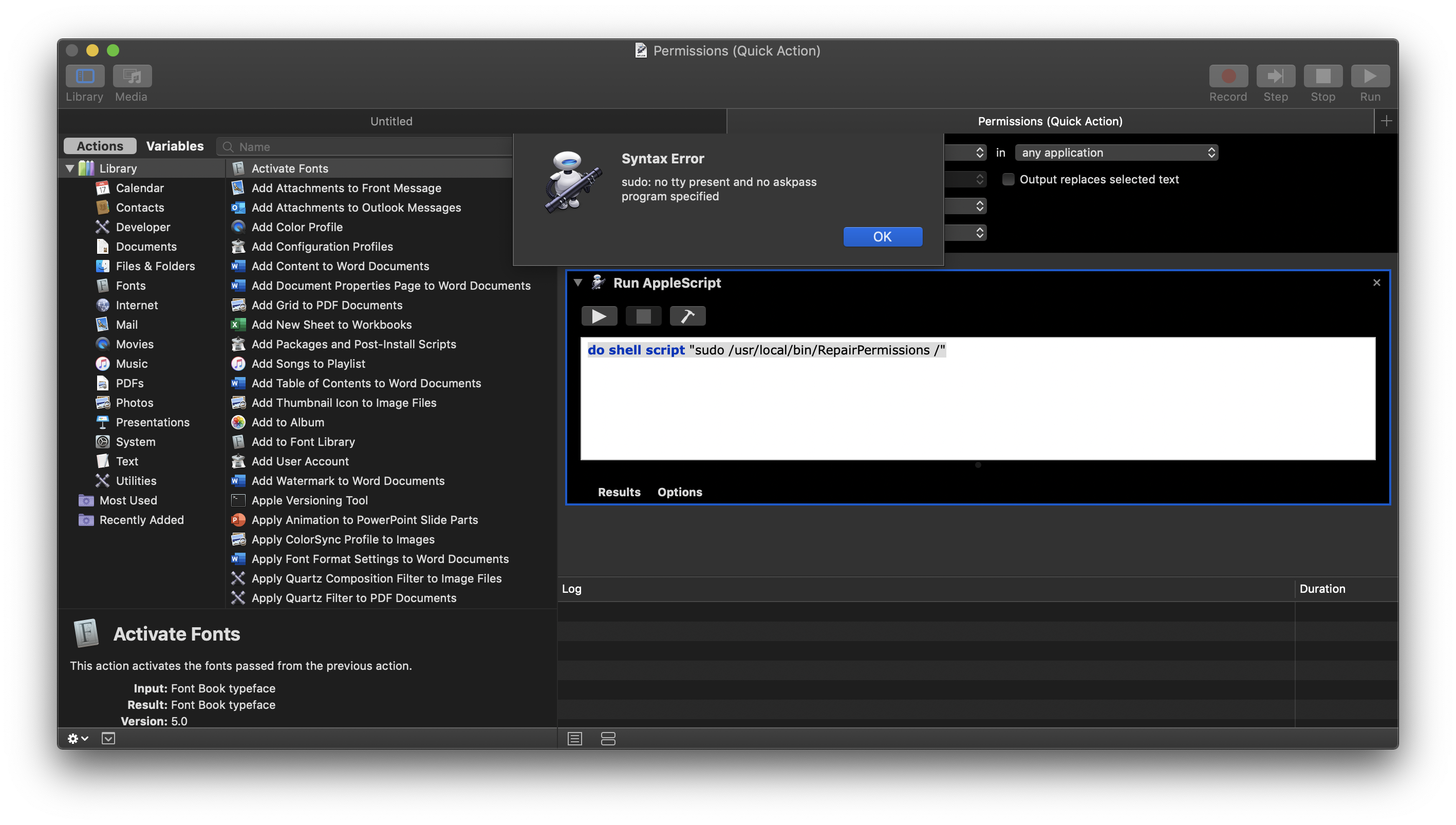
Task: Select the Internet category
Action: (137, 305)
